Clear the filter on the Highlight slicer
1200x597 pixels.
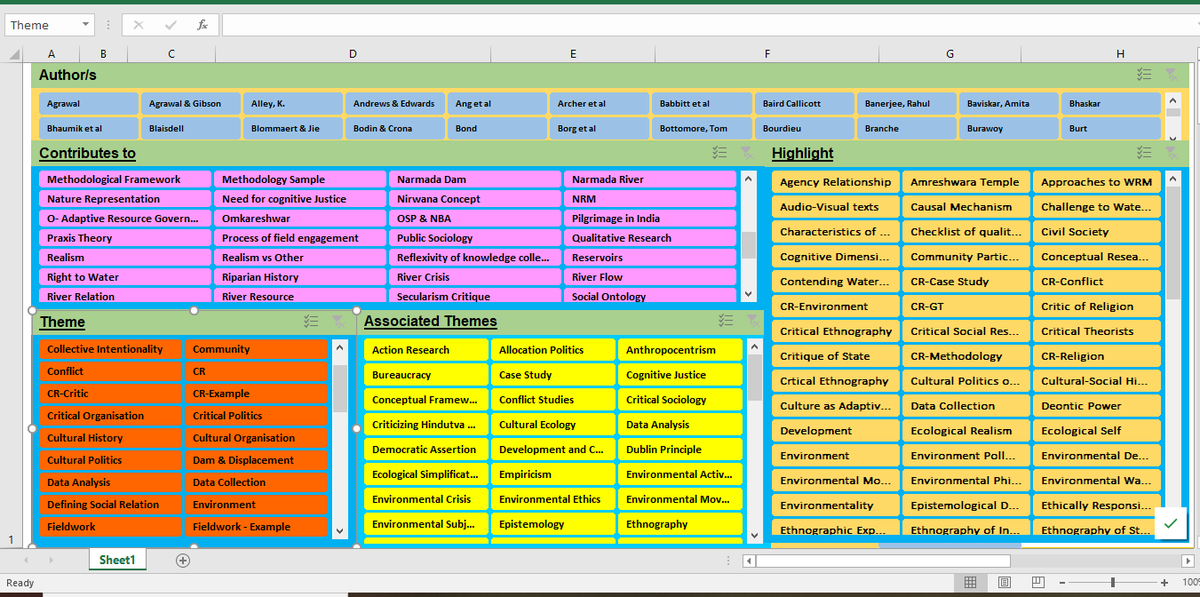point(1171,152)
